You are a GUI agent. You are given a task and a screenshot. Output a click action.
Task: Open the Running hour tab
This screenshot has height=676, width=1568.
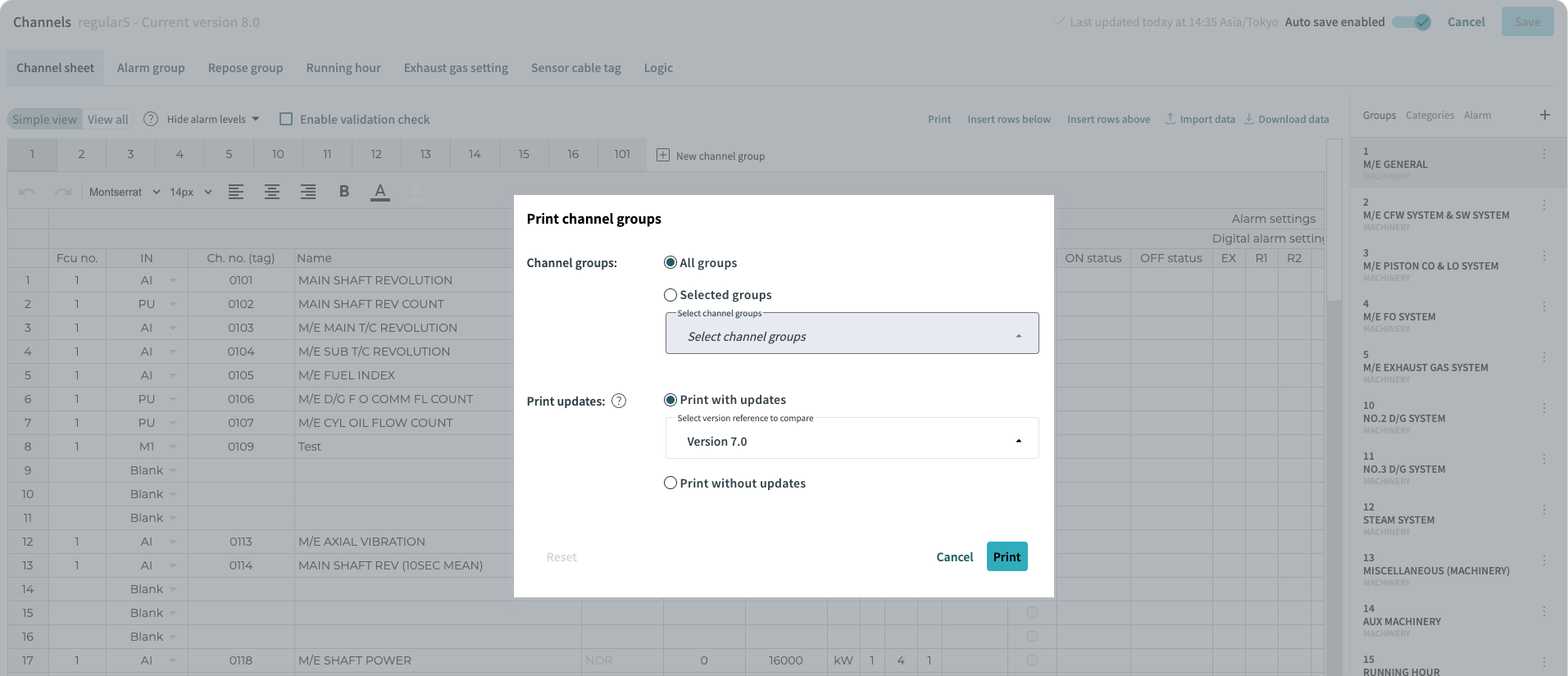343,68
